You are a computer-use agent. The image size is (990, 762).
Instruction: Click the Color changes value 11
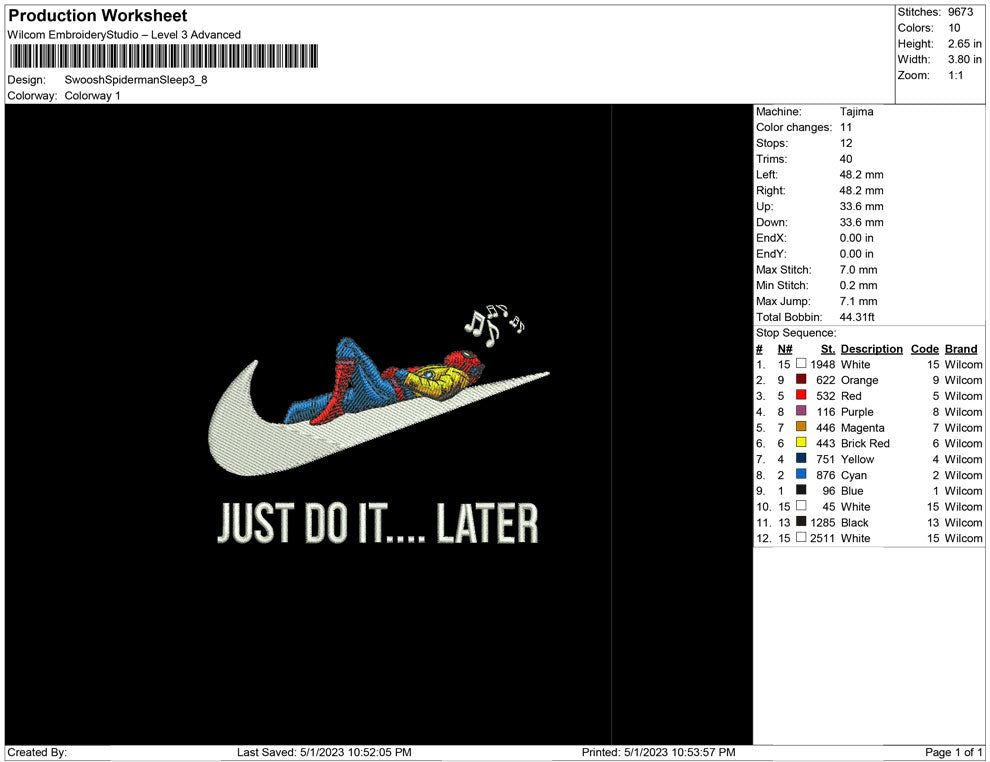[845, 127]
